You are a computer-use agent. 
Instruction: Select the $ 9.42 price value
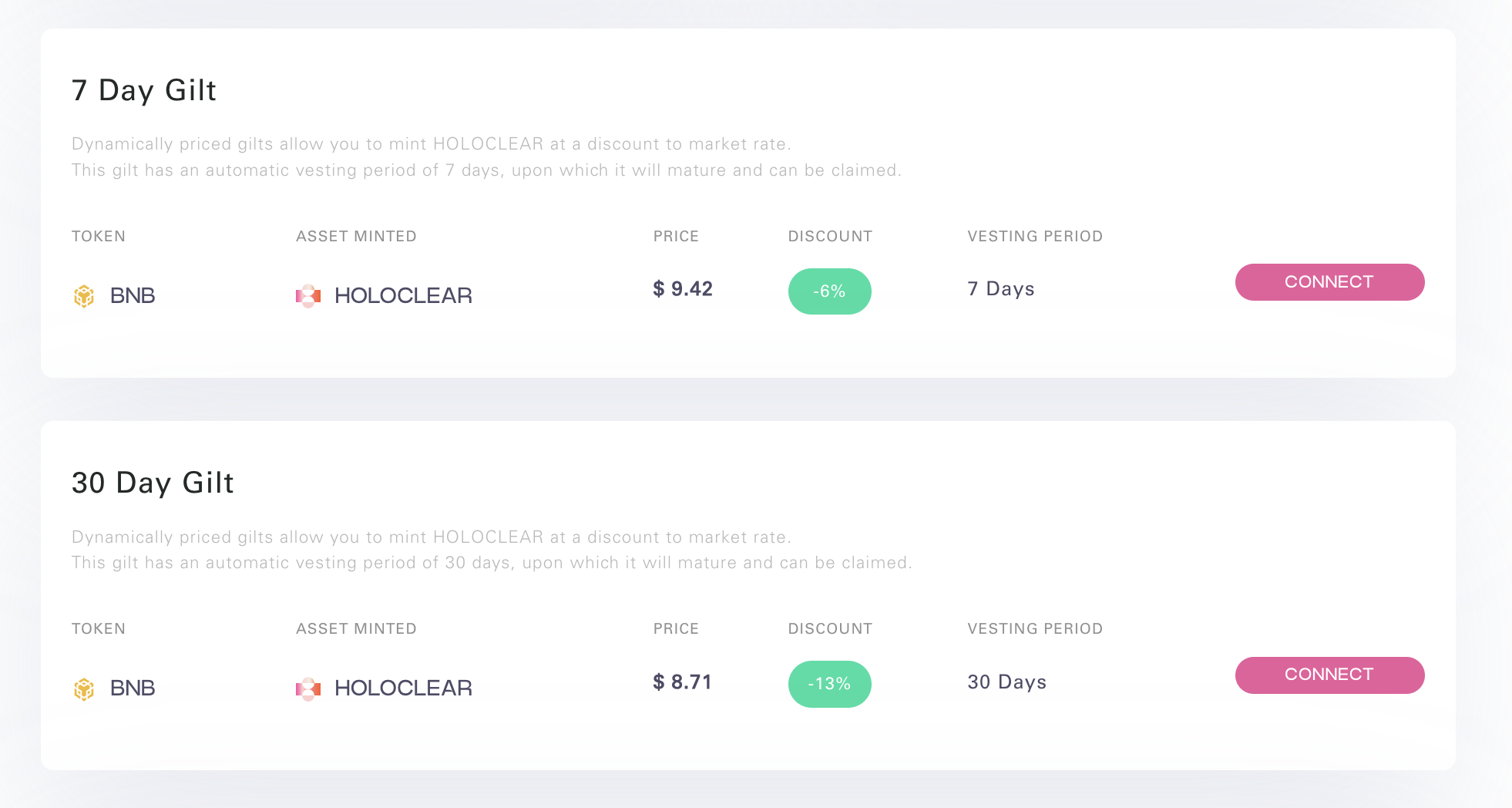coord(683,289)
